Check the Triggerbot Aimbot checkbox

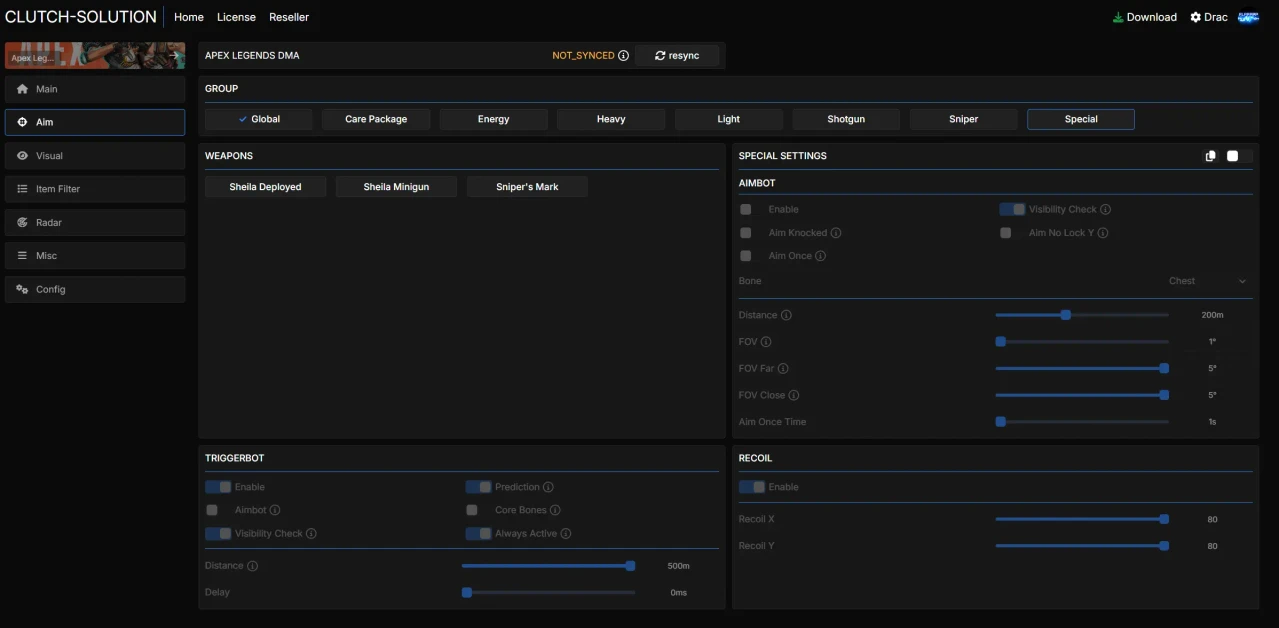tap(212, 510)
